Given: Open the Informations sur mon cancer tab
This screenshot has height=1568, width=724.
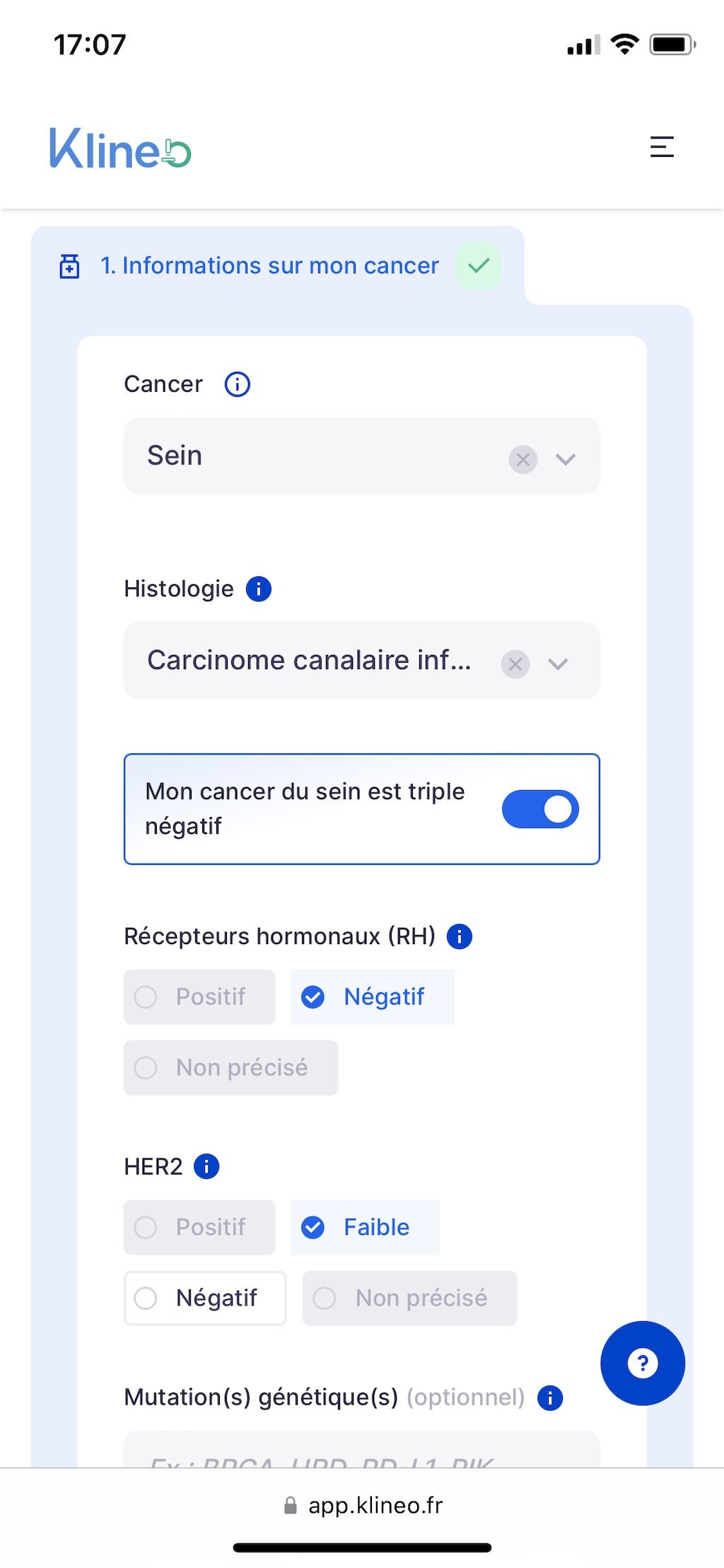Looking at the screenshot, I should 269,266.
